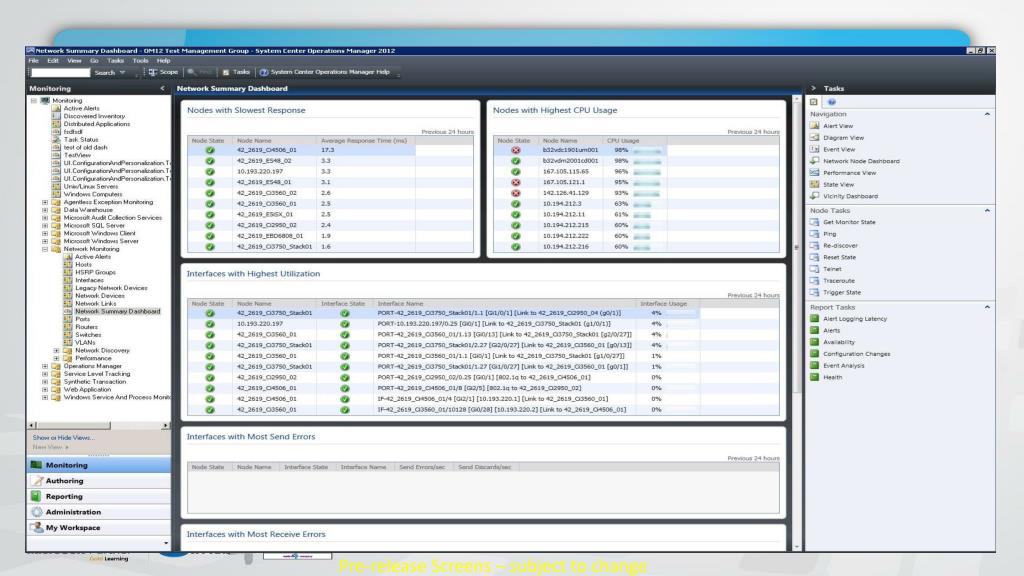The image size is (1024, 576).
Task: Click the Vicinity Dashboard icon
Action: click(x=814, y=196)
